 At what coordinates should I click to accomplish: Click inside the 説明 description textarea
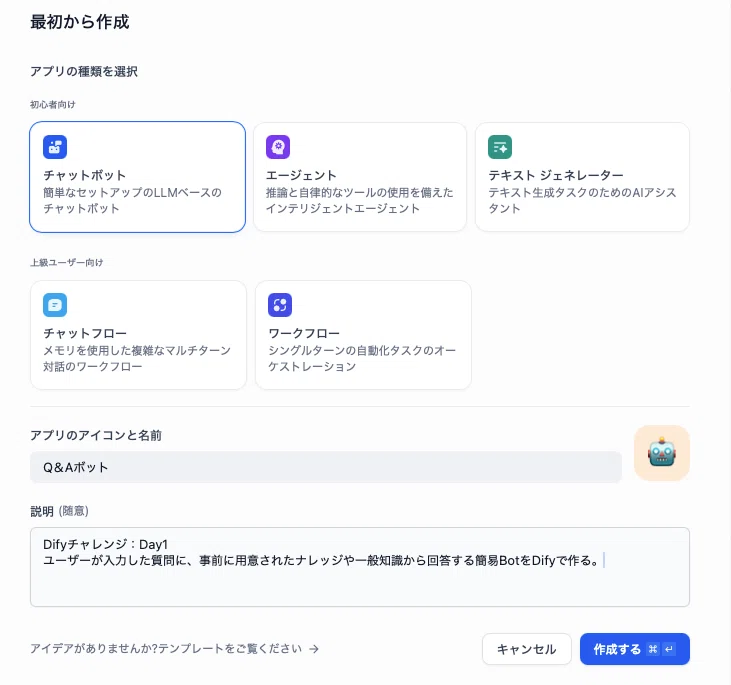point(360,567)
